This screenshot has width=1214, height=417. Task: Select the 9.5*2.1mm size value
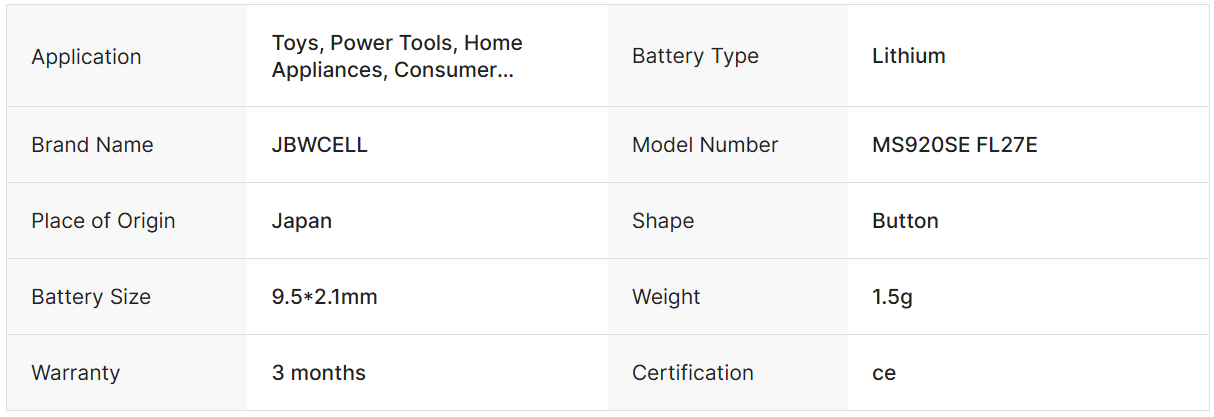pos(324,297)
